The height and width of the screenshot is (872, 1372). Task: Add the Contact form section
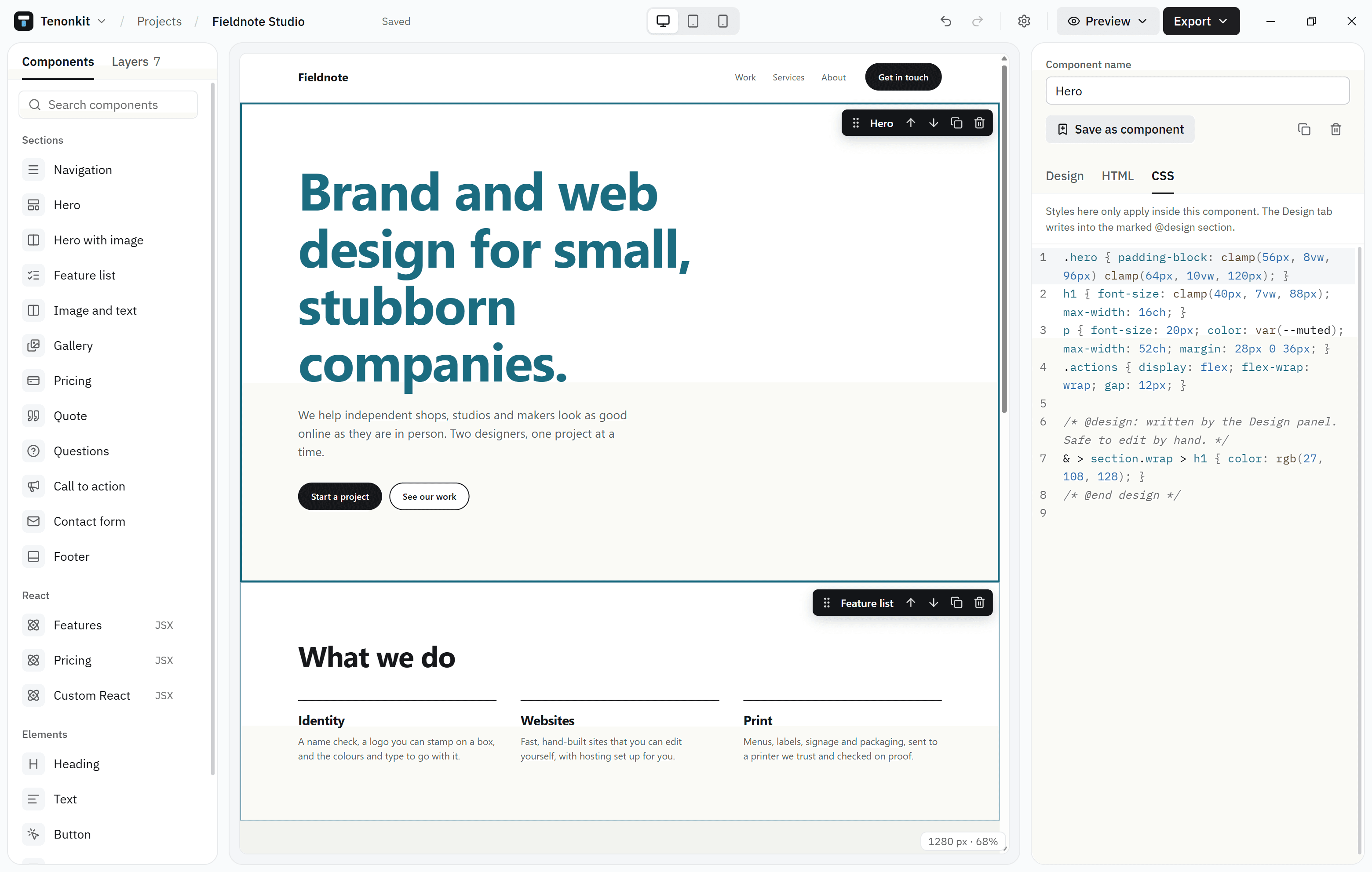pyautogui.click(x=108, y=522)
